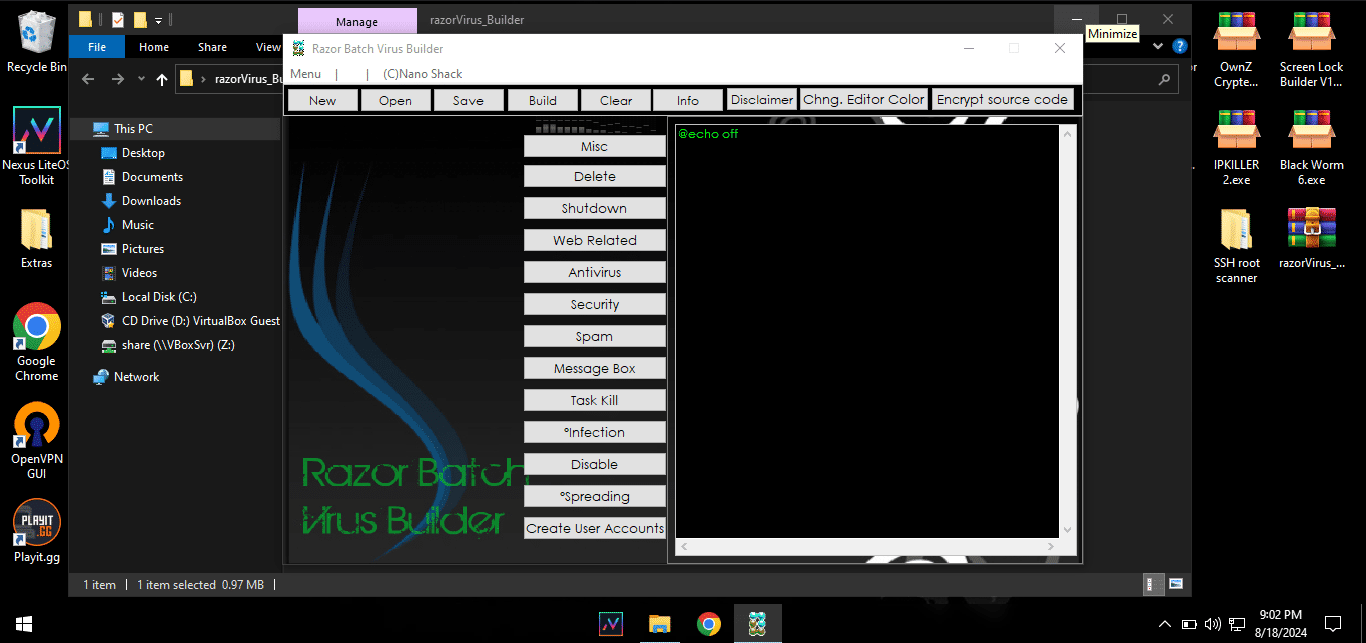Viewport: 1366px width, 643px height.
Task: Switch to Nexus LiteOS Toolkit in taskbar
Action: pos(611,624)
